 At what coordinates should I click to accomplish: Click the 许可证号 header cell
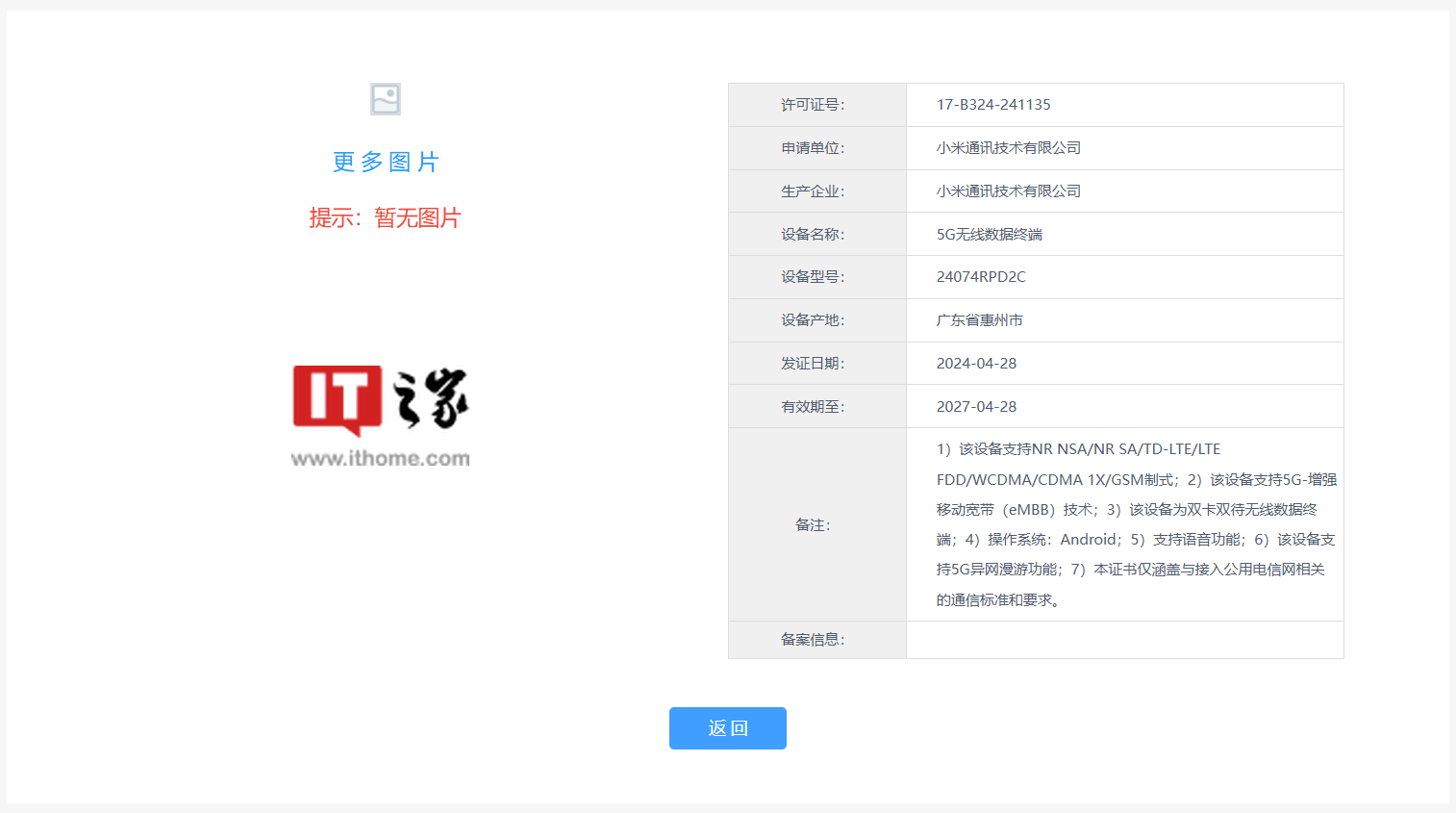pyautogui.click(x=813, y=104)
